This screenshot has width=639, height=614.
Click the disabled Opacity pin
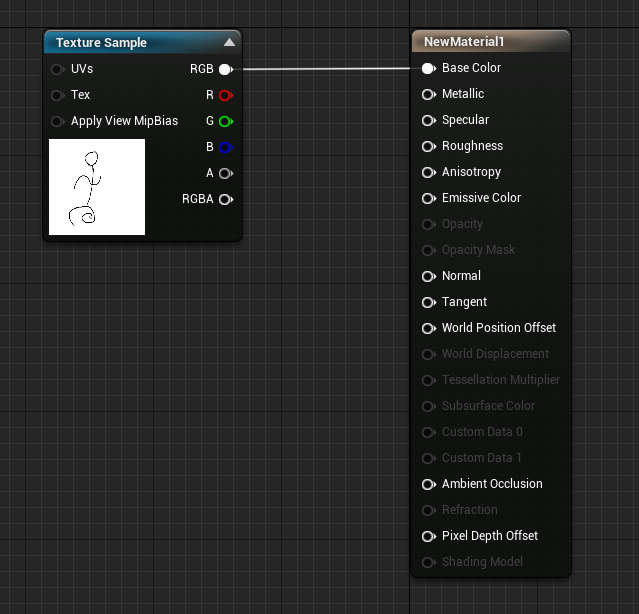tap(428, 224)
